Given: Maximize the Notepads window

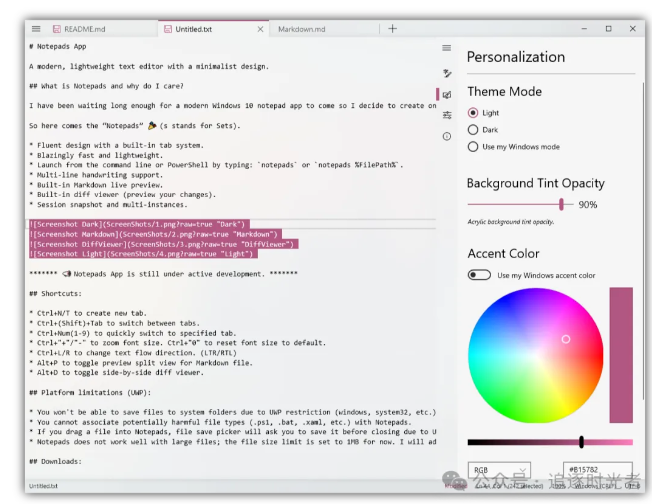Looking at the screenshot, I should click(608, 29).
